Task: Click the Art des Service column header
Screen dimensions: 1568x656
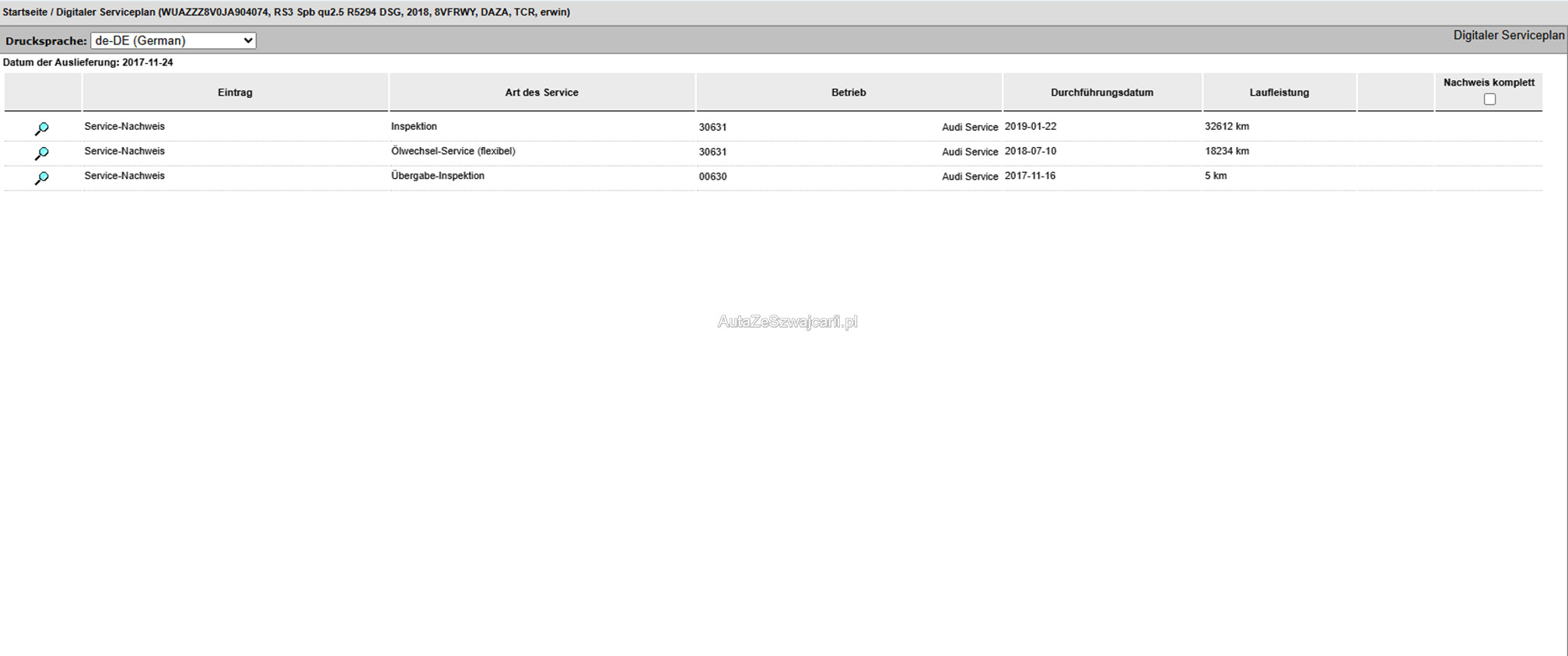Action: pyautogui.click(x=541, y=93)
